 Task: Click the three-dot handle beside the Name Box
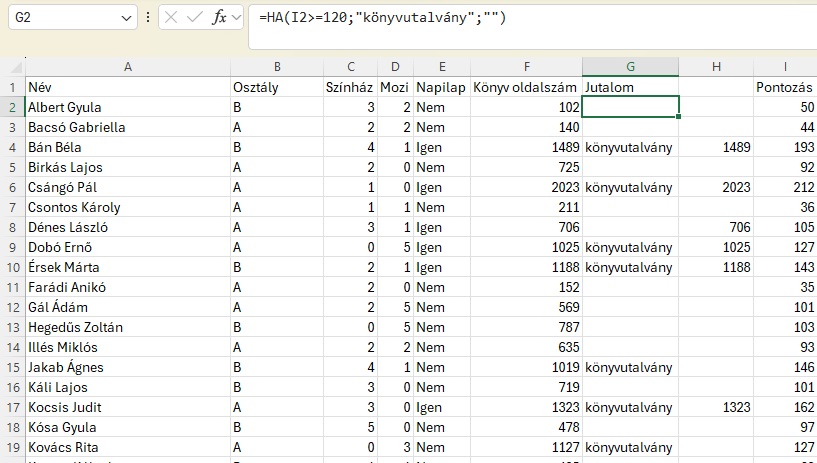[x=148, y=18]
